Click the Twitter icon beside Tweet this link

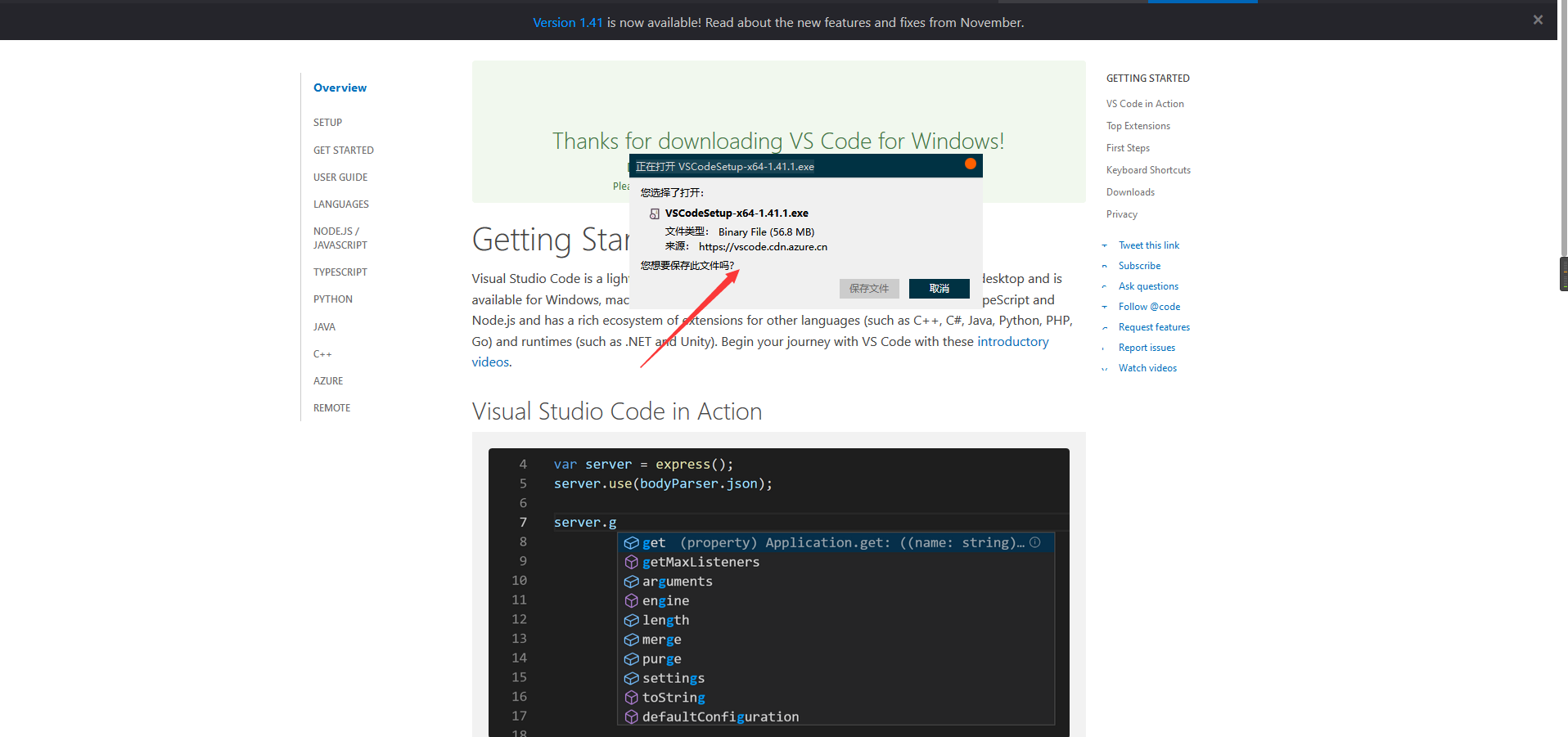click(1104, 245)
